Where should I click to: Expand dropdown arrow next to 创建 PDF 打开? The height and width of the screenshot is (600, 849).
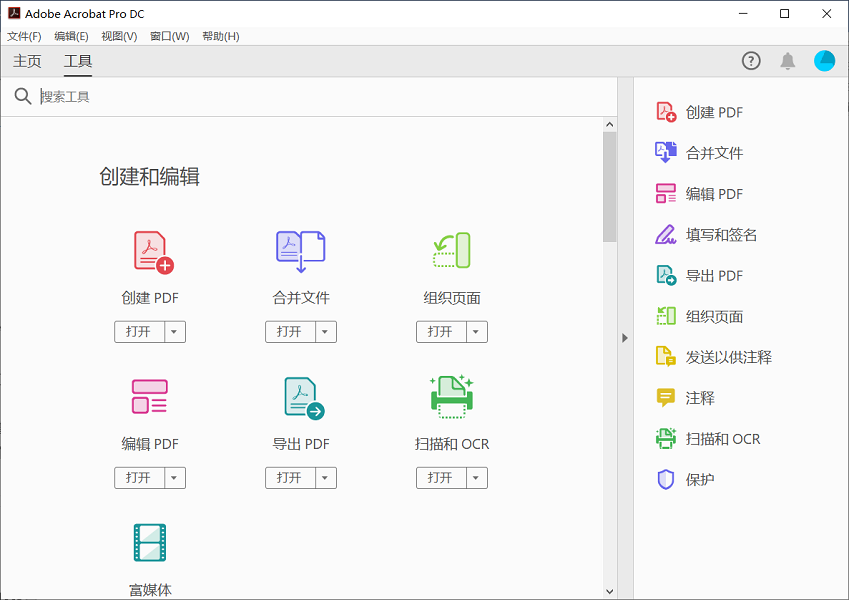[174, 332]
